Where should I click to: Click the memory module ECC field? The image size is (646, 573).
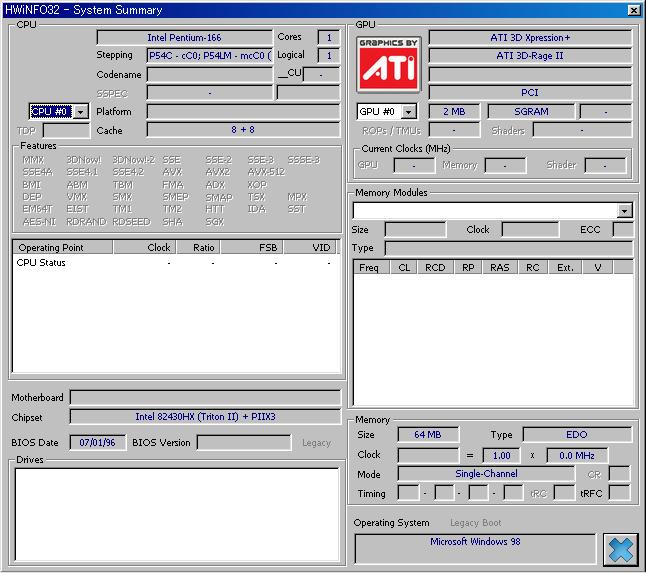click(623, 229)
